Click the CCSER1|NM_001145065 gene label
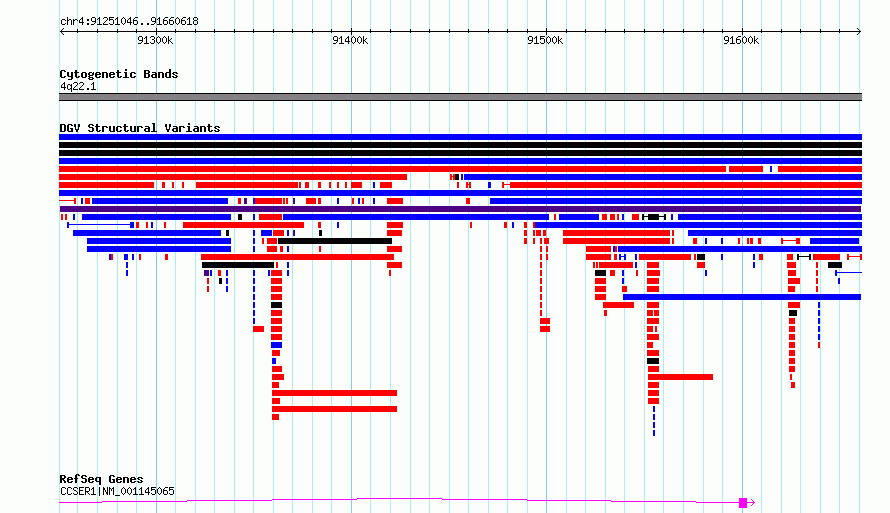This screenshot has height=513, width=890. [x=117, y=491]
